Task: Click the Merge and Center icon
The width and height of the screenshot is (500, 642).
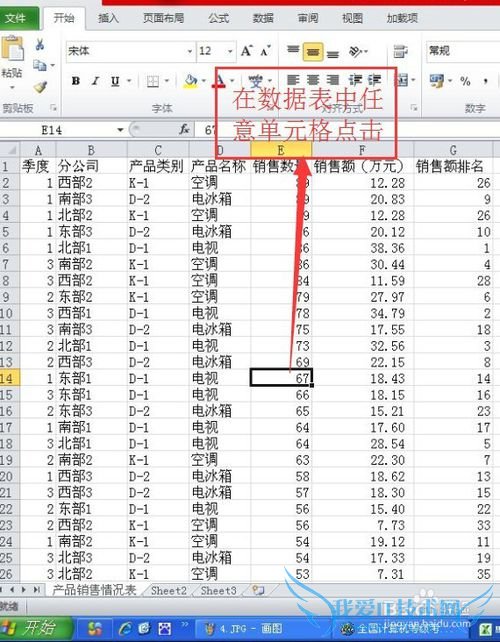Action: tap(402, 80)
